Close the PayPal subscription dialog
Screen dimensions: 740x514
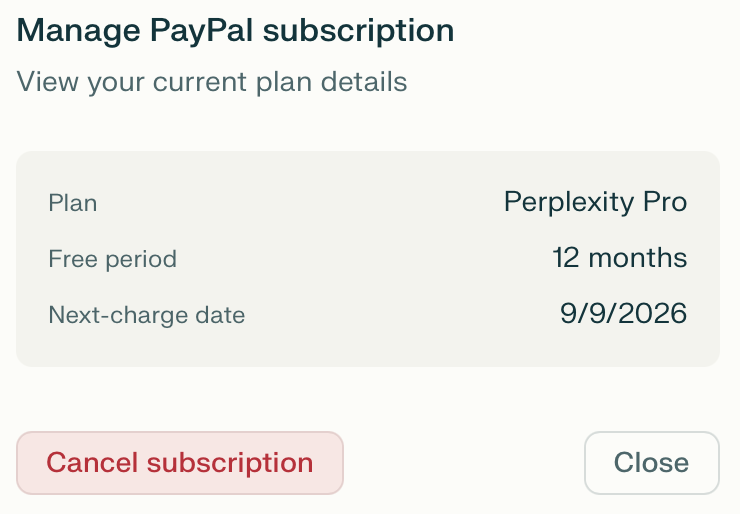coord(651,463)
